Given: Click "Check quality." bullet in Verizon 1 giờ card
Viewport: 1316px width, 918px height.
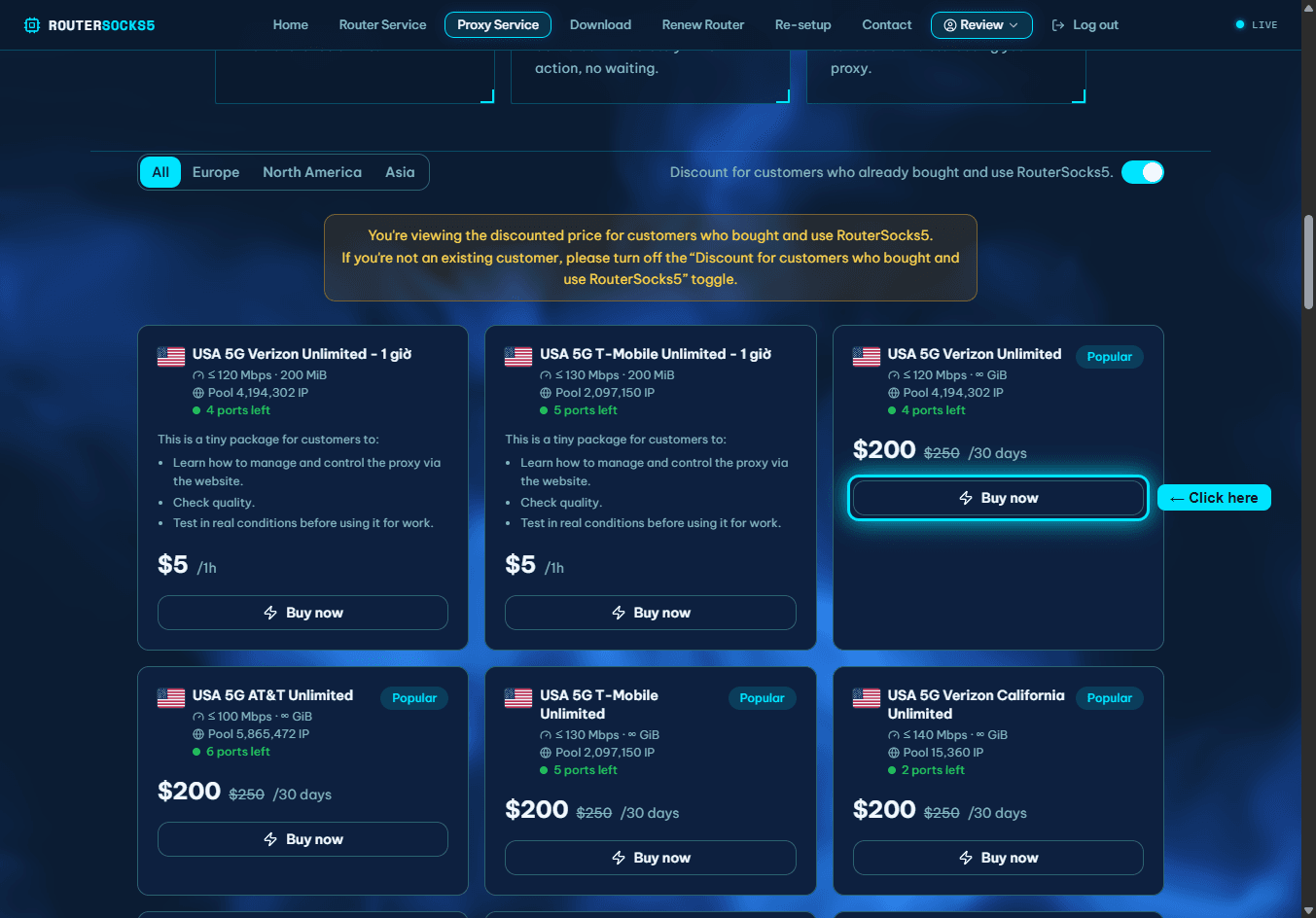Looking at the screenshot, I should pos(214,503).
